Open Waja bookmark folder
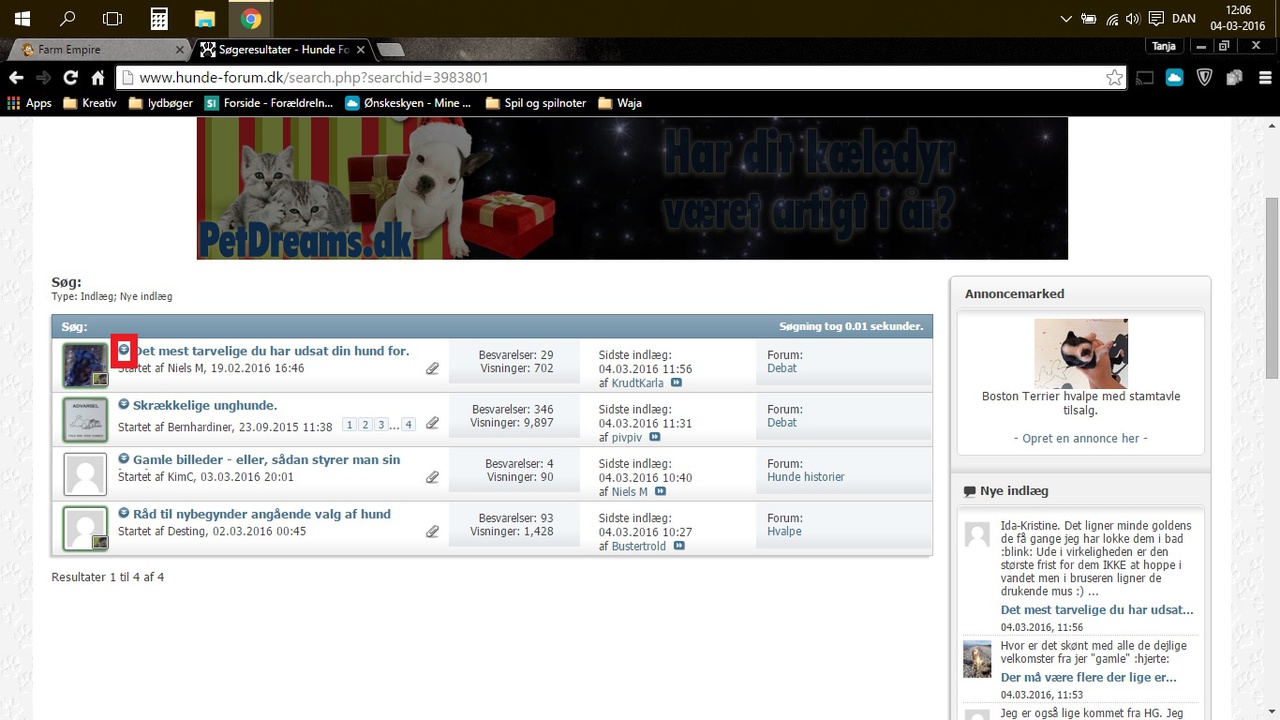The image size is (1280, 720). point(620,103)
